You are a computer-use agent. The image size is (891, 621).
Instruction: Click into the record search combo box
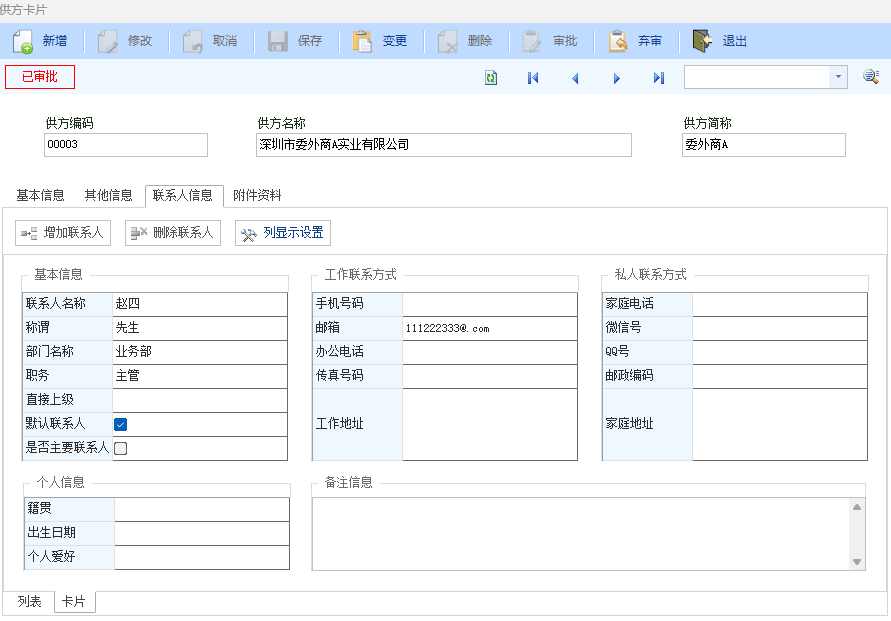click(x=757, y=77)
